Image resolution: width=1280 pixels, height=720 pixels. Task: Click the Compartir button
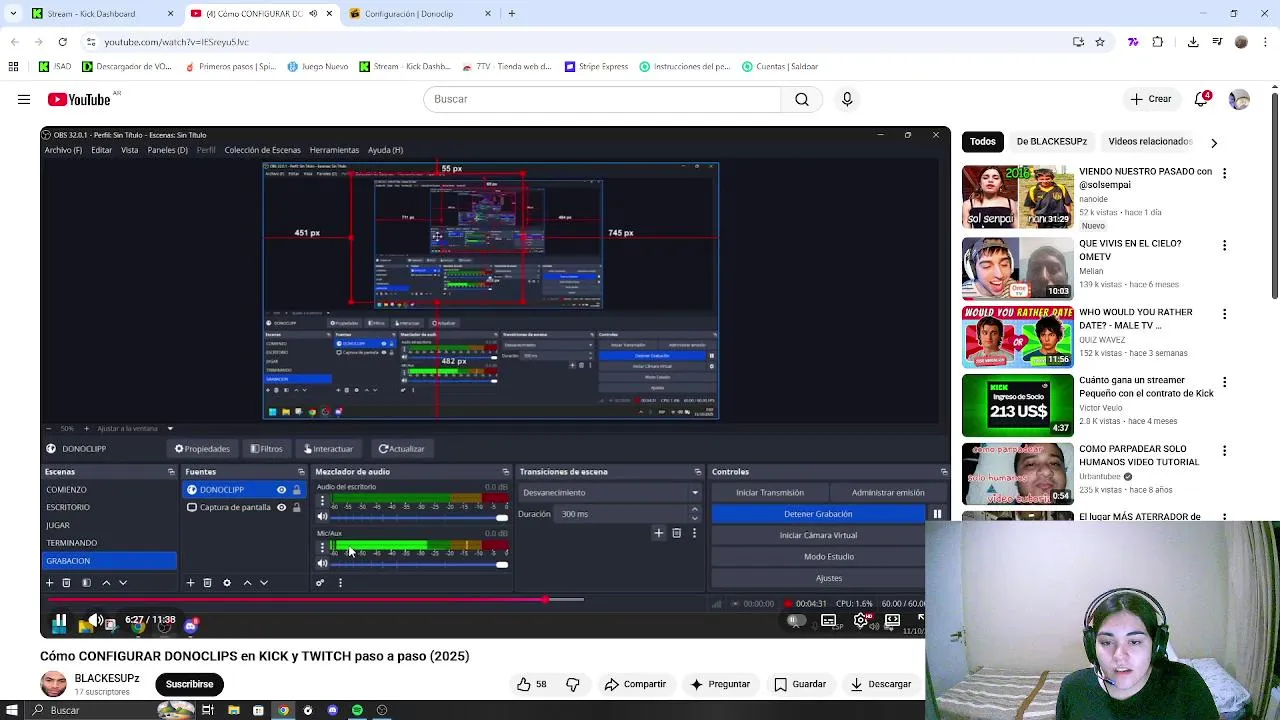tap(635, 684)
